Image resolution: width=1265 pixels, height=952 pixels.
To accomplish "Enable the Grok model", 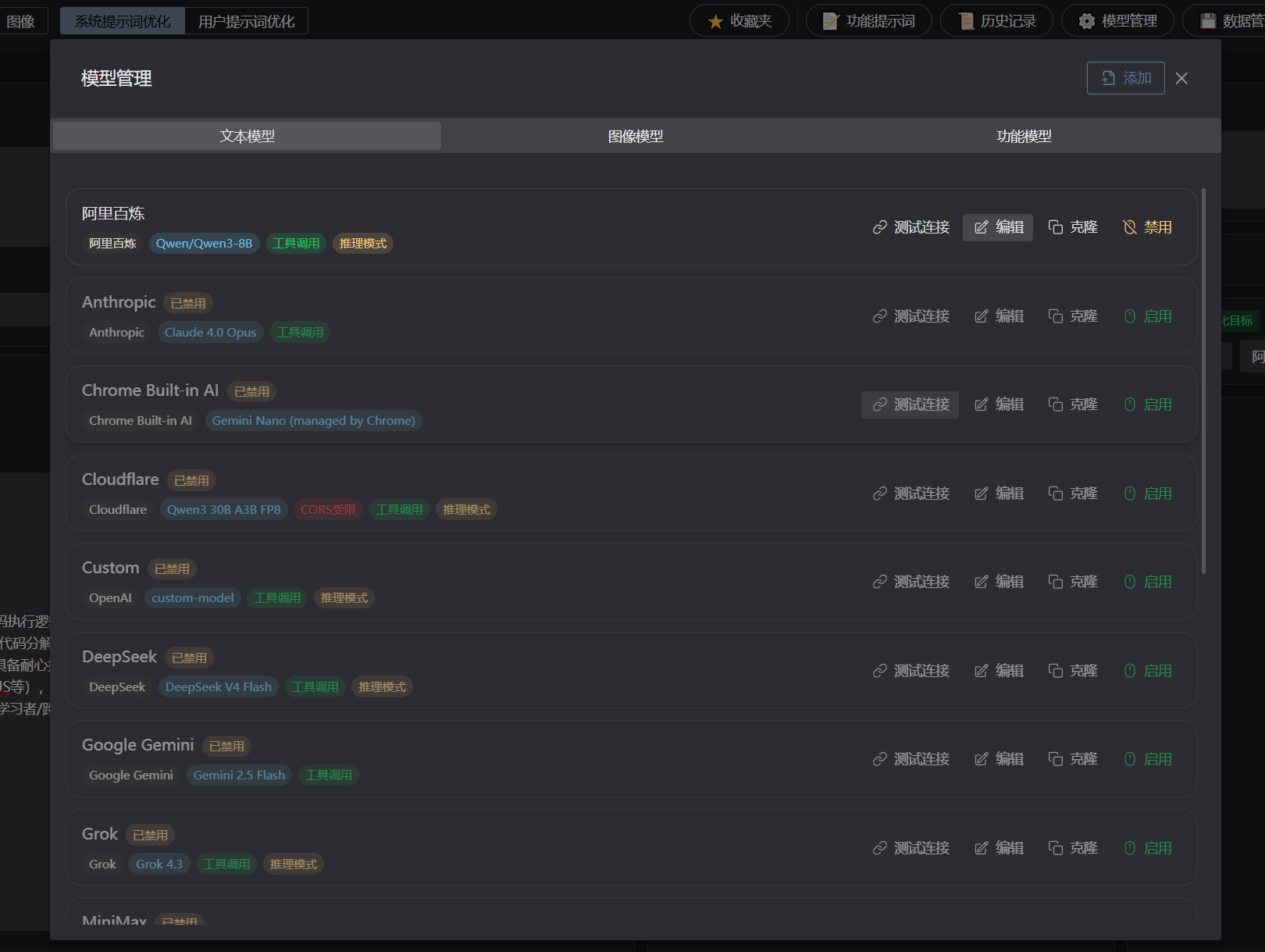I will [1147, 848].
